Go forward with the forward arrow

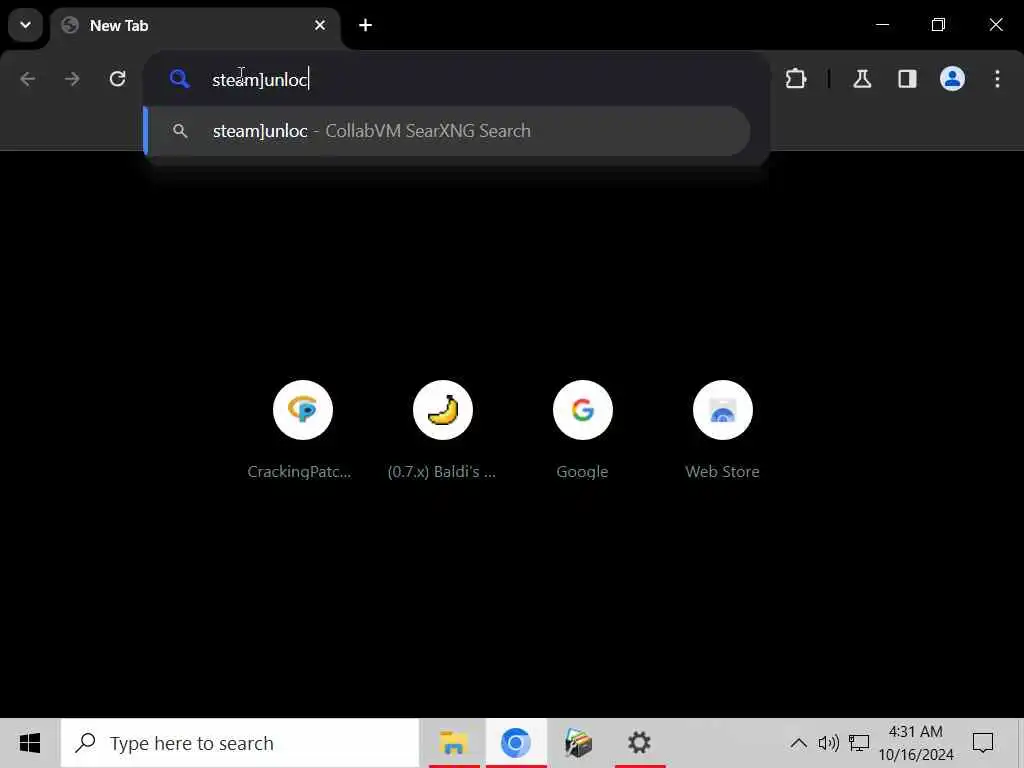pyautogui.click(x=72, y=79)
